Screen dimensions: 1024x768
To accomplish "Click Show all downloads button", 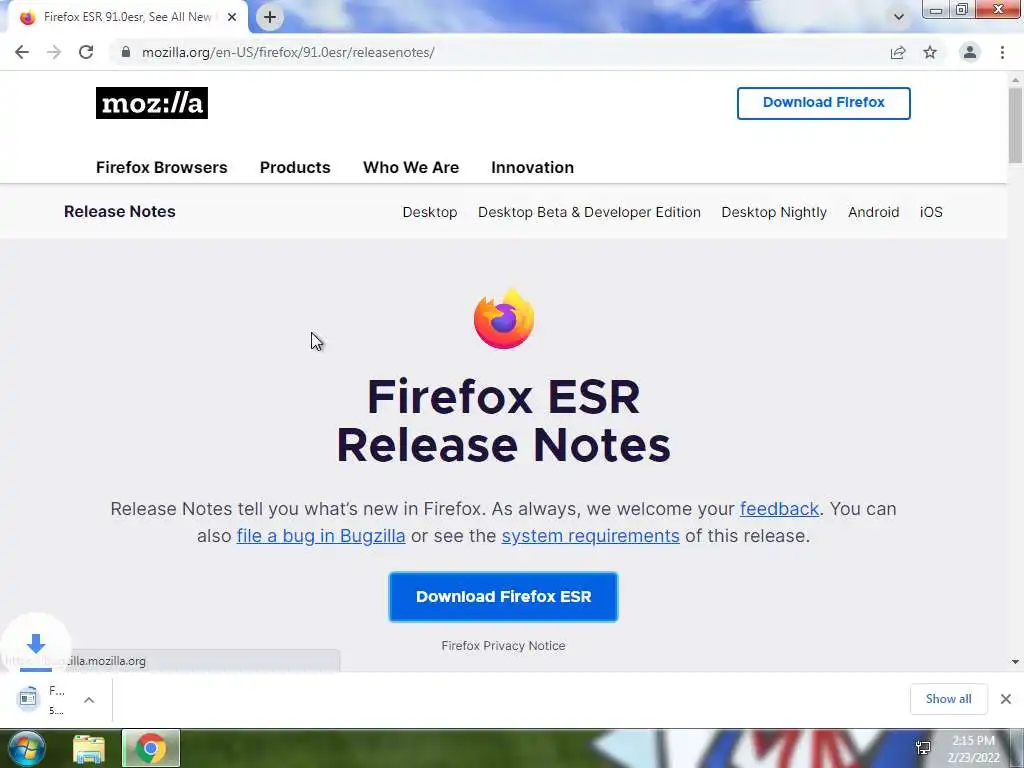I will [948, 699].
